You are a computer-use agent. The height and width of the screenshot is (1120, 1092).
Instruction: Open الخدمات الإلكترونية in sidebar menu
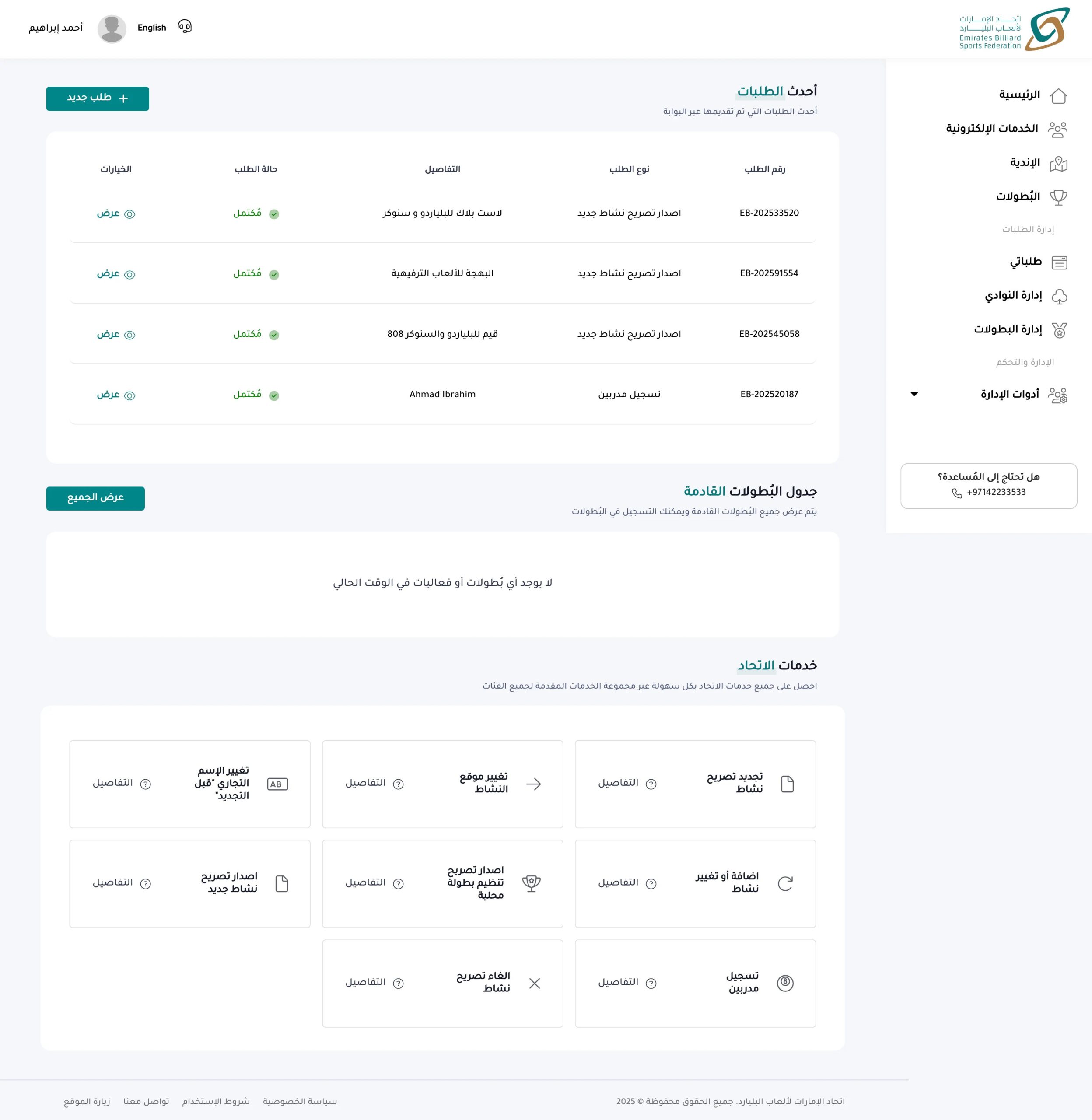pyautogui.click(x=992, y=129)
